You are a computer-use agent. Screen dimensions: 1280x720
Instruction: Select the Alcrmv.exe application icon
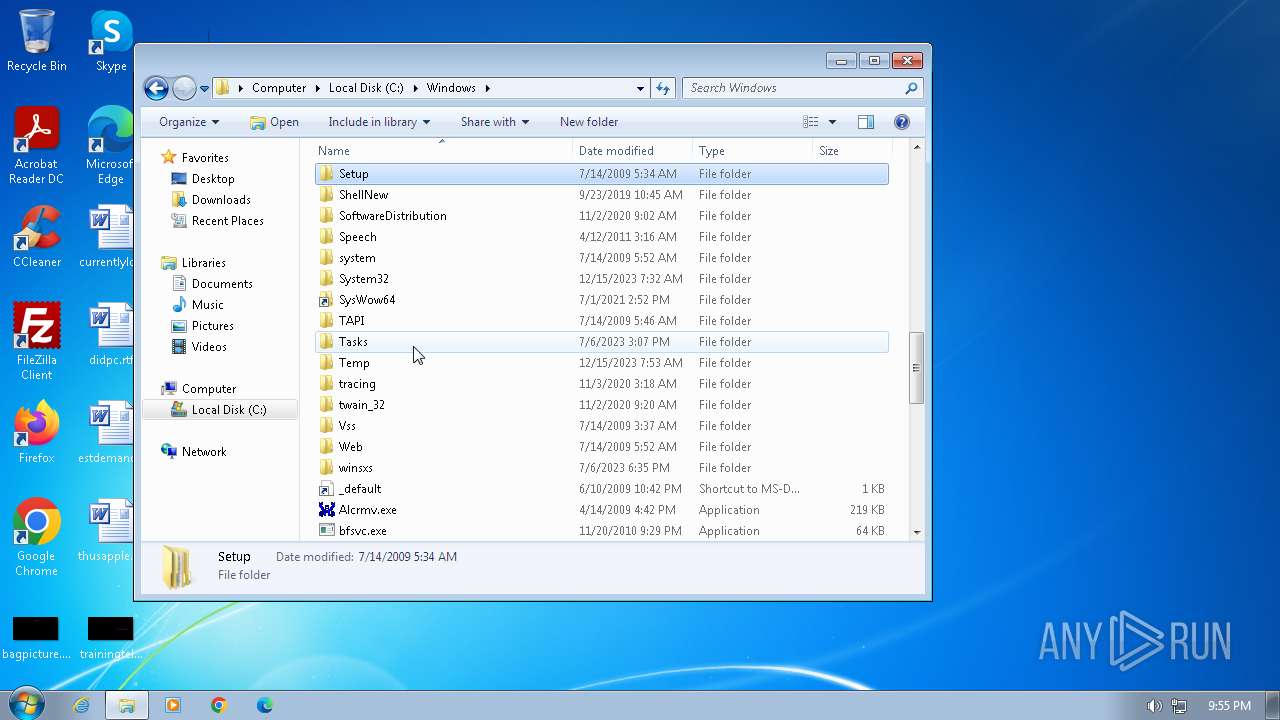[326, 510]
